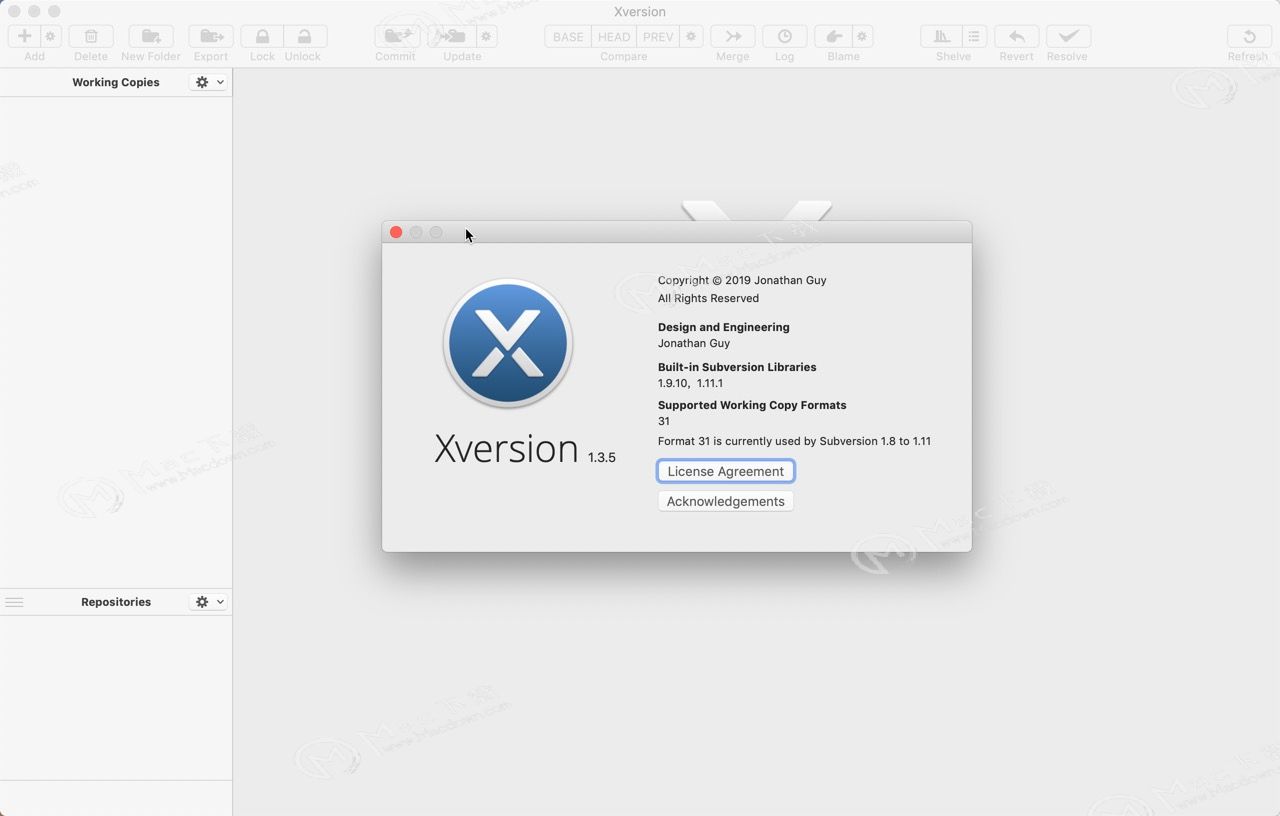Click the 'Copyright © 2019 Jonathan Guy' text
1280x816 pixels.
[742, 280]
